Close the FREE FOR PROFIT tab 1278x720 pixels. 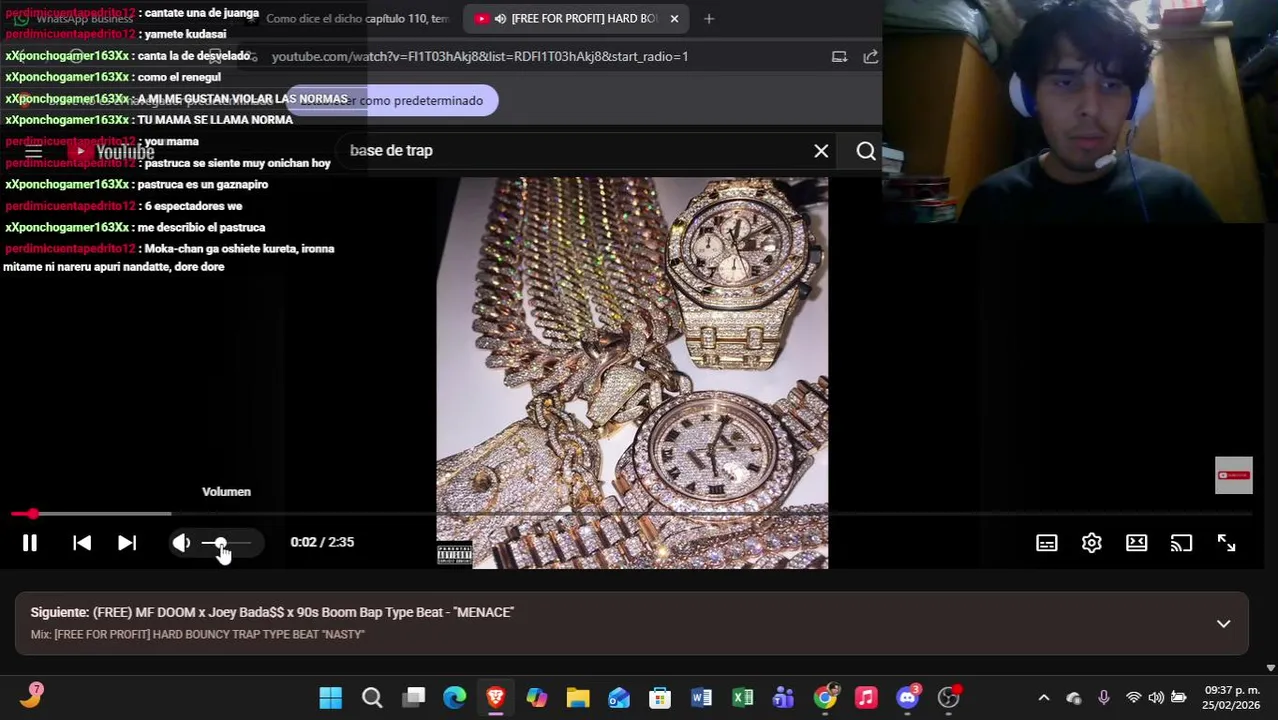674,18
